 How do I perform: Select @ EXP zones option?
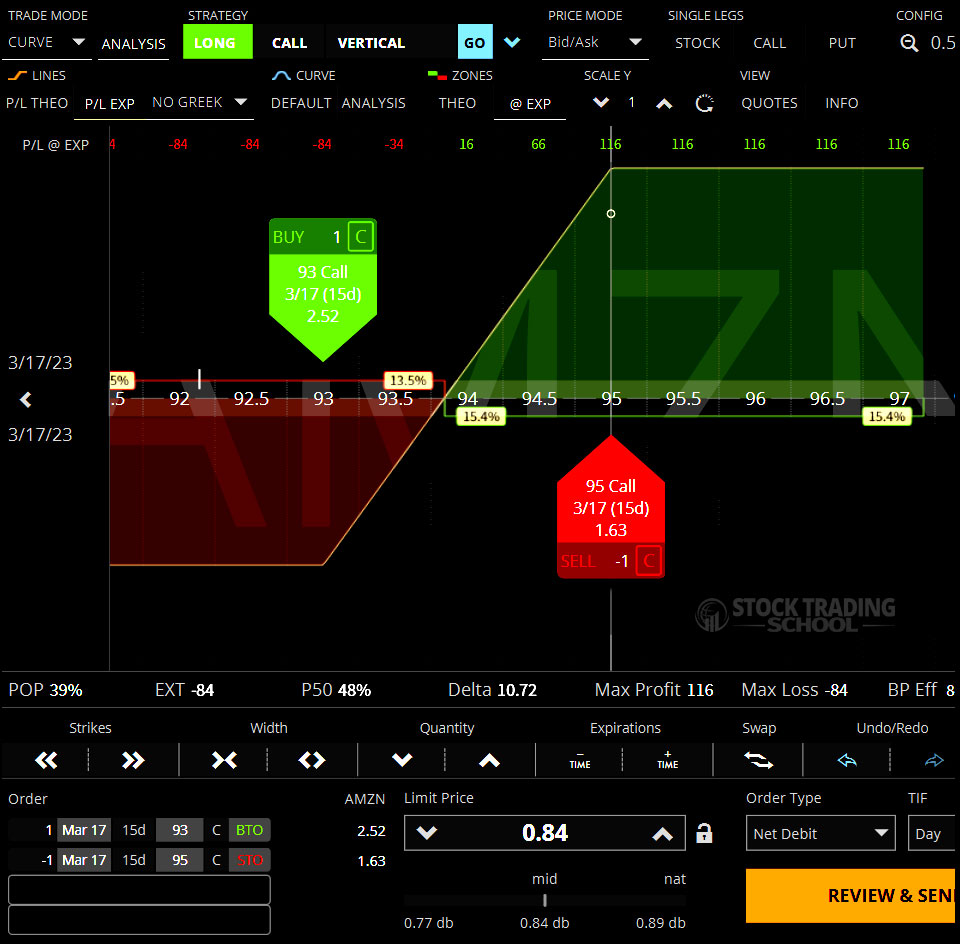[530, 103]
